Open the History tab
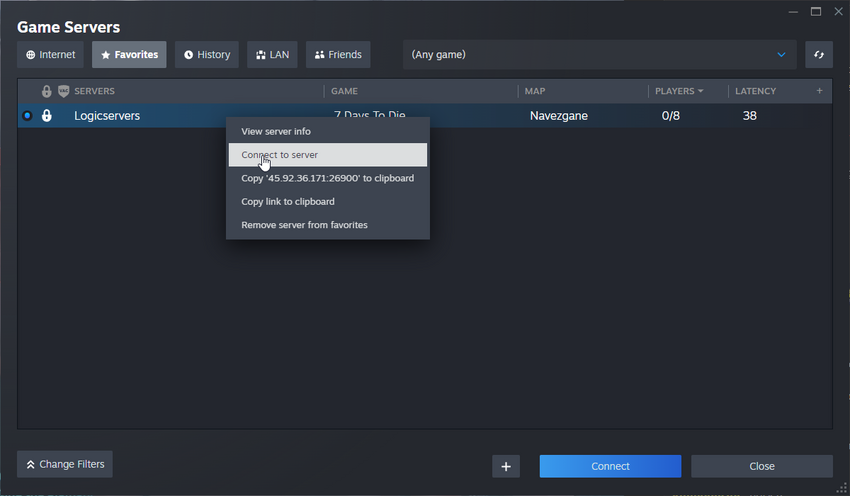This screenshot has width=850, height=496. (207, 55)
